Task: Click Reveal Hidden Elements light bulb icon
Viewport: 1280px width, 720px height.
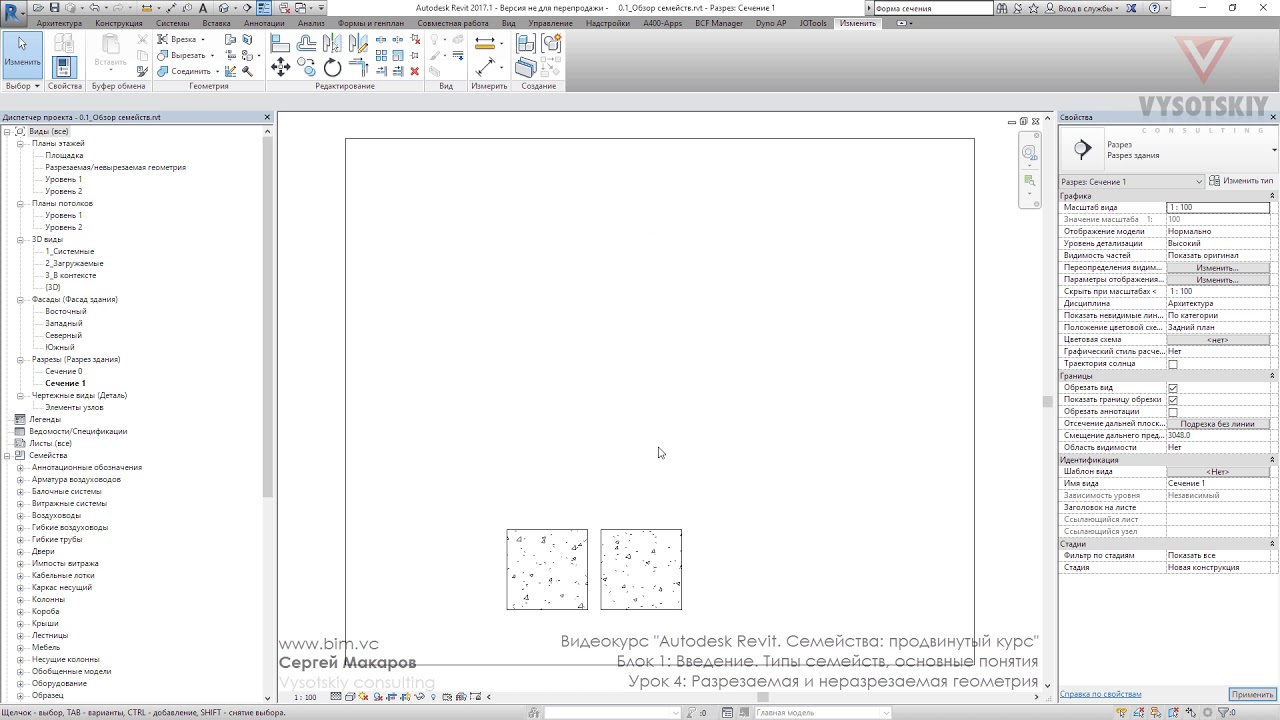Action: 433,696
